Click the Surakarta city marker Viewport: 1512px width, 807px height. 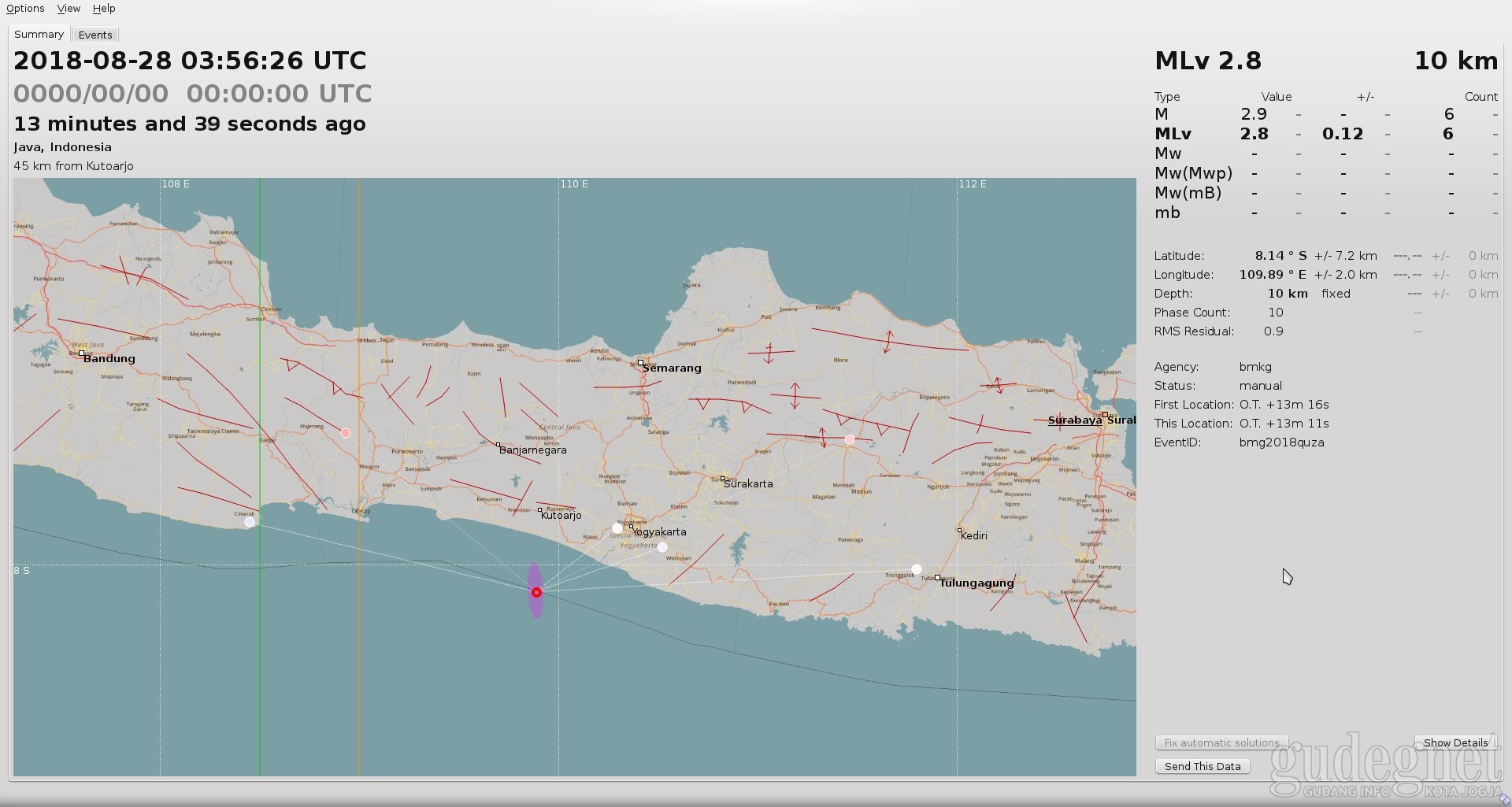tap(722, 479)
